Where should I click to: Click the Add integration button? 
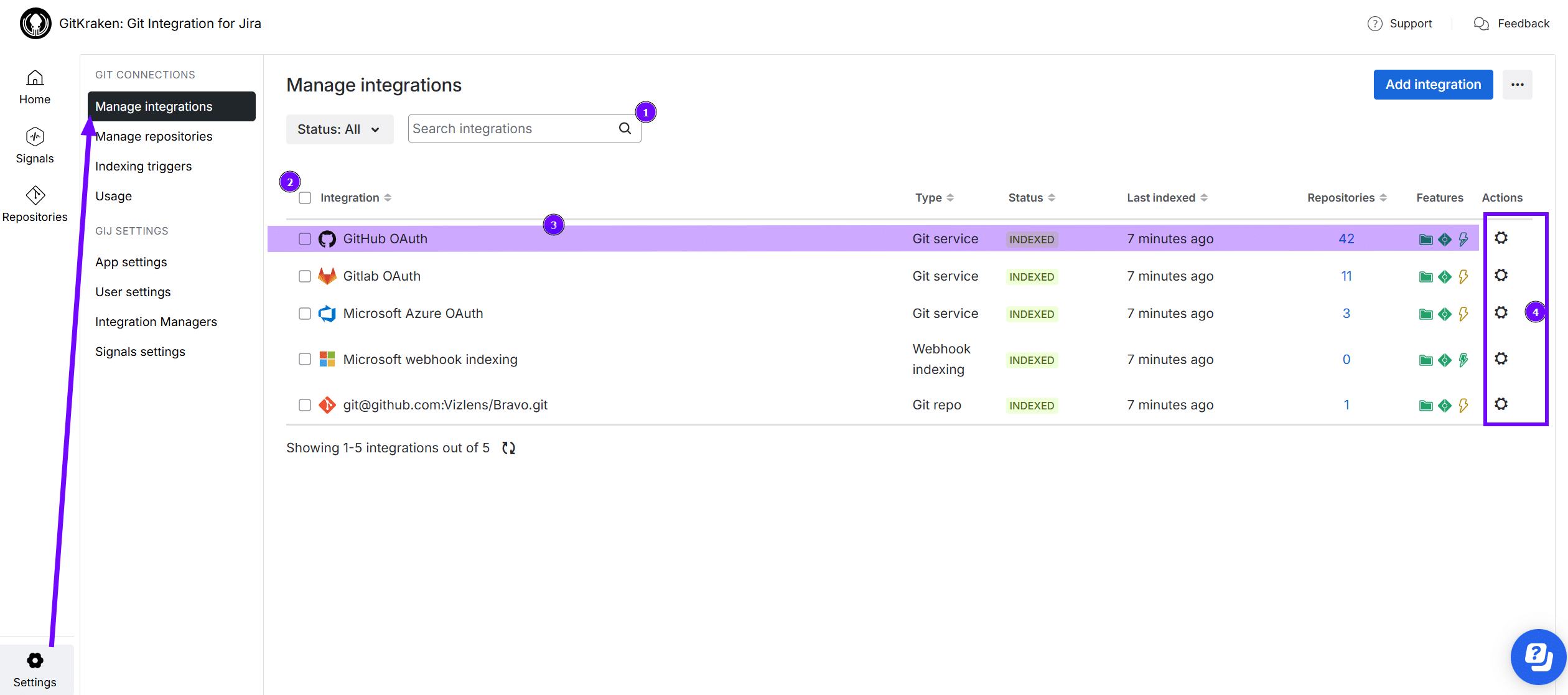1432,85
